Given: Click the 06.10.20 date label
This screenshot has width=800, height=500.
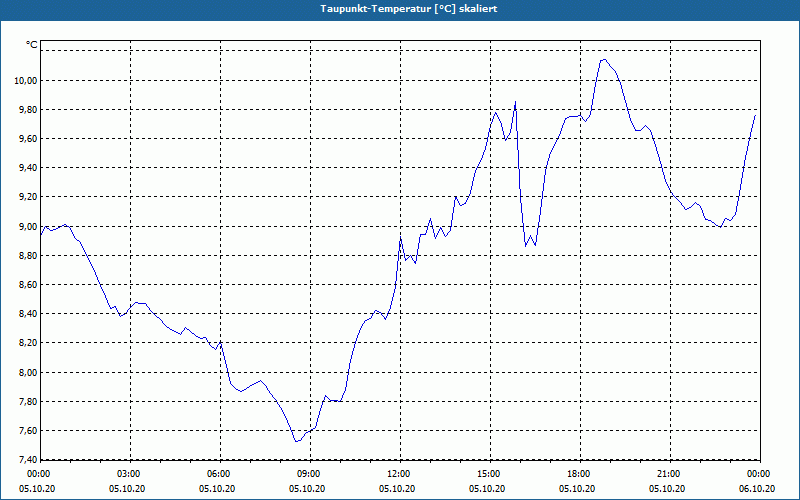Looking at the screenshot, I should (x=757, y=489).
